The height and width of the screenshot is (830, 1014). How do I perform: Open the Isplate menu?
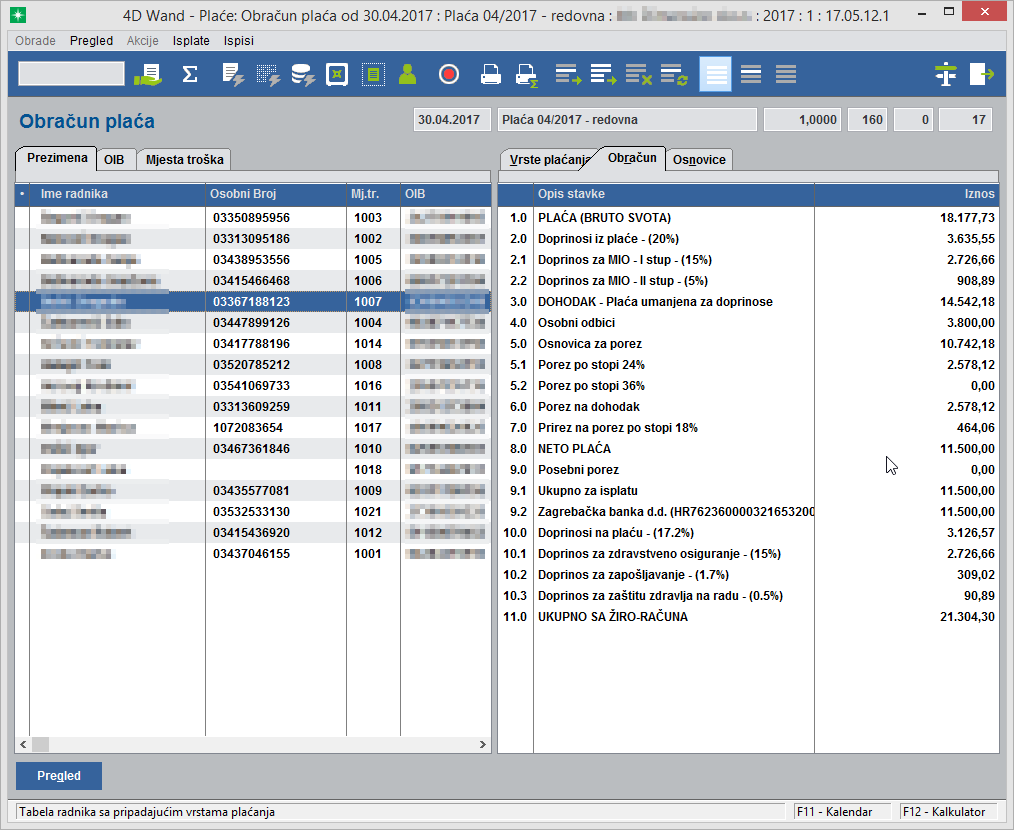(191, 41)
